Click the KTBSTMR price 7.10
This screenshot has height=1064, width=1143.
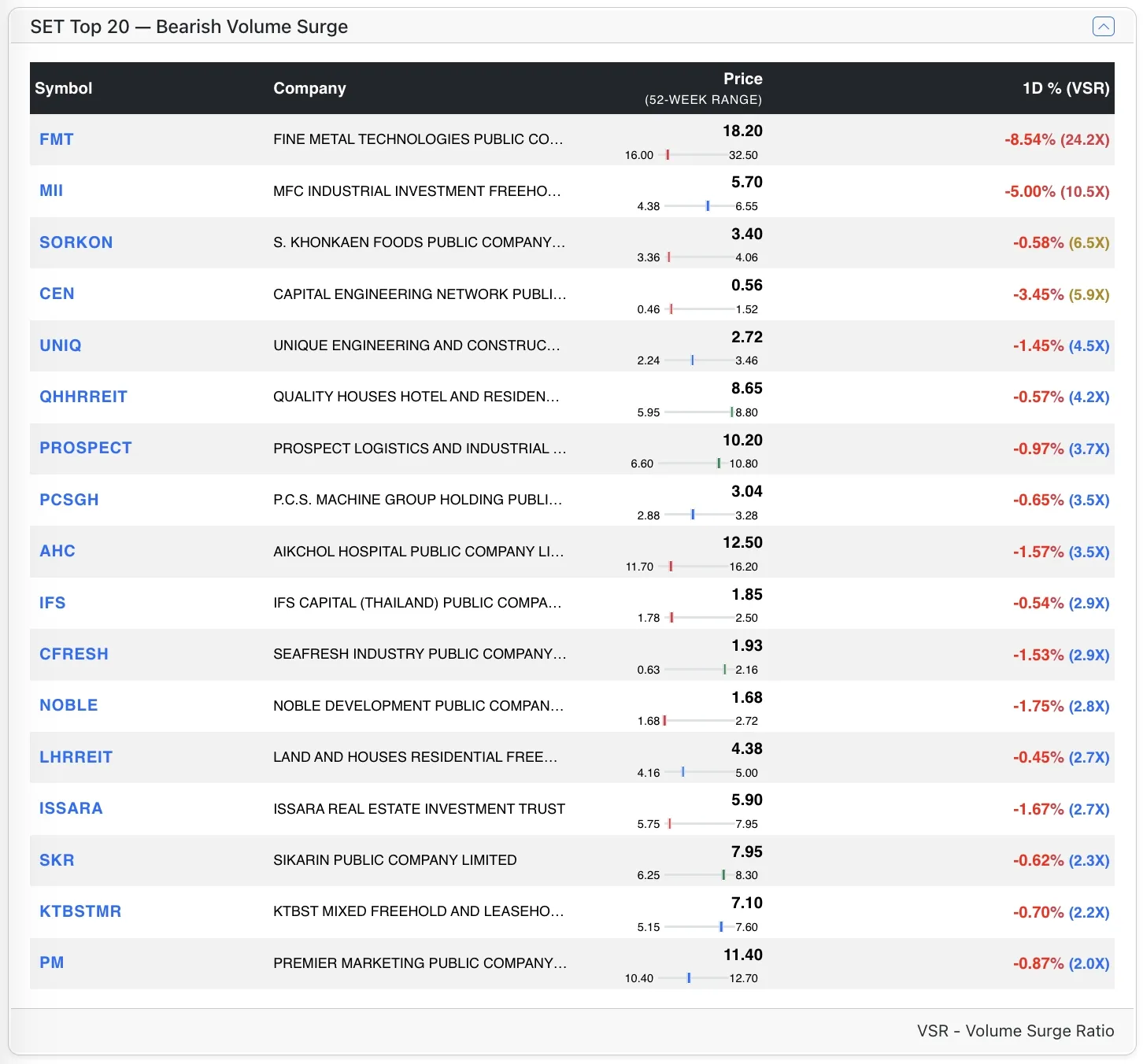[x=747, y=903]
